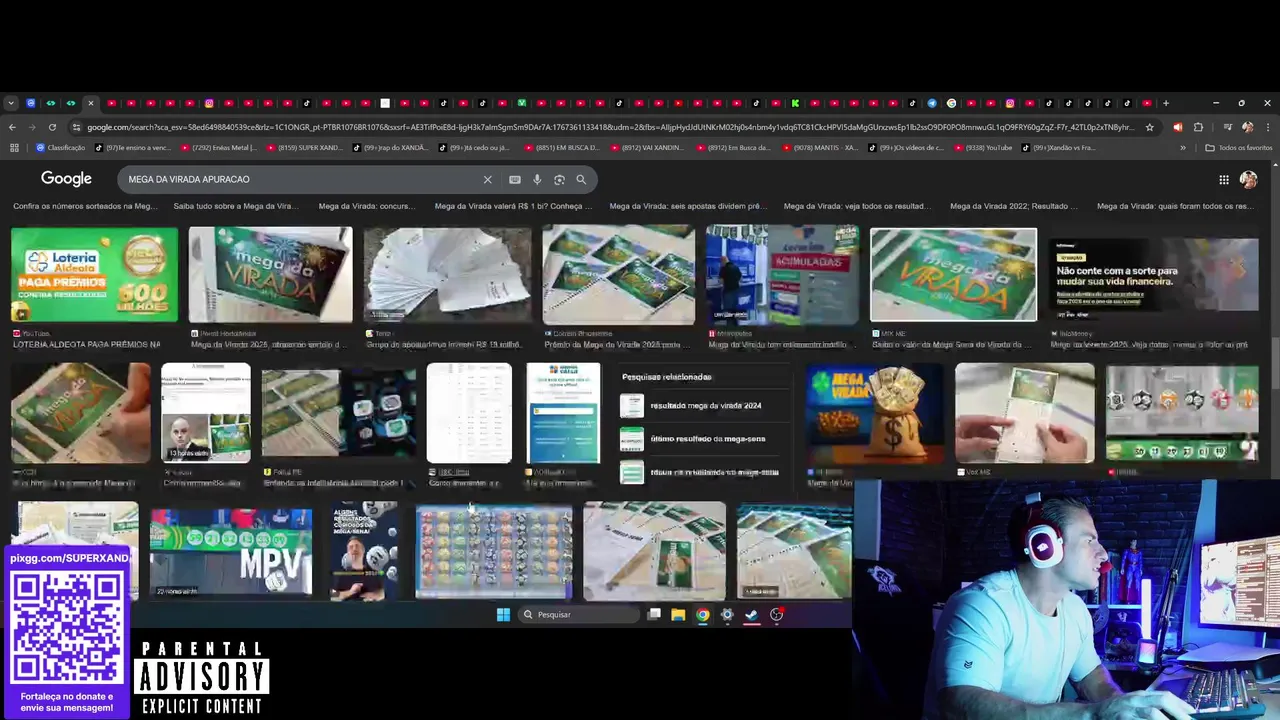Click the taskbar Pesquisar search field
The height and width of the screenshot is (720, 1280).
click(x=581, y=615)
